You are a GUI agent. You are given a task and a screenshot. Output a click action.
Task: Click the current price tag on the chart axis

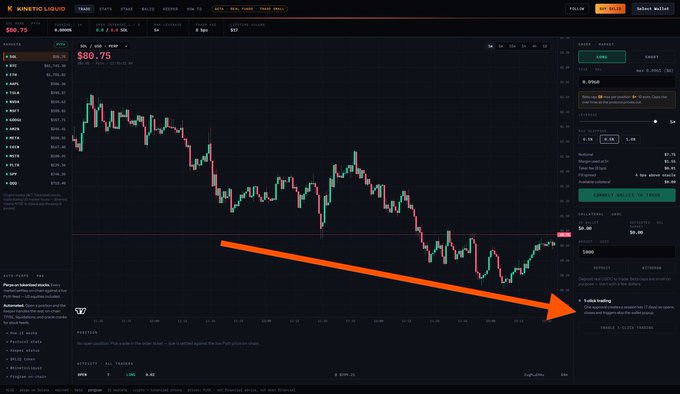click(x=564, y=234)
